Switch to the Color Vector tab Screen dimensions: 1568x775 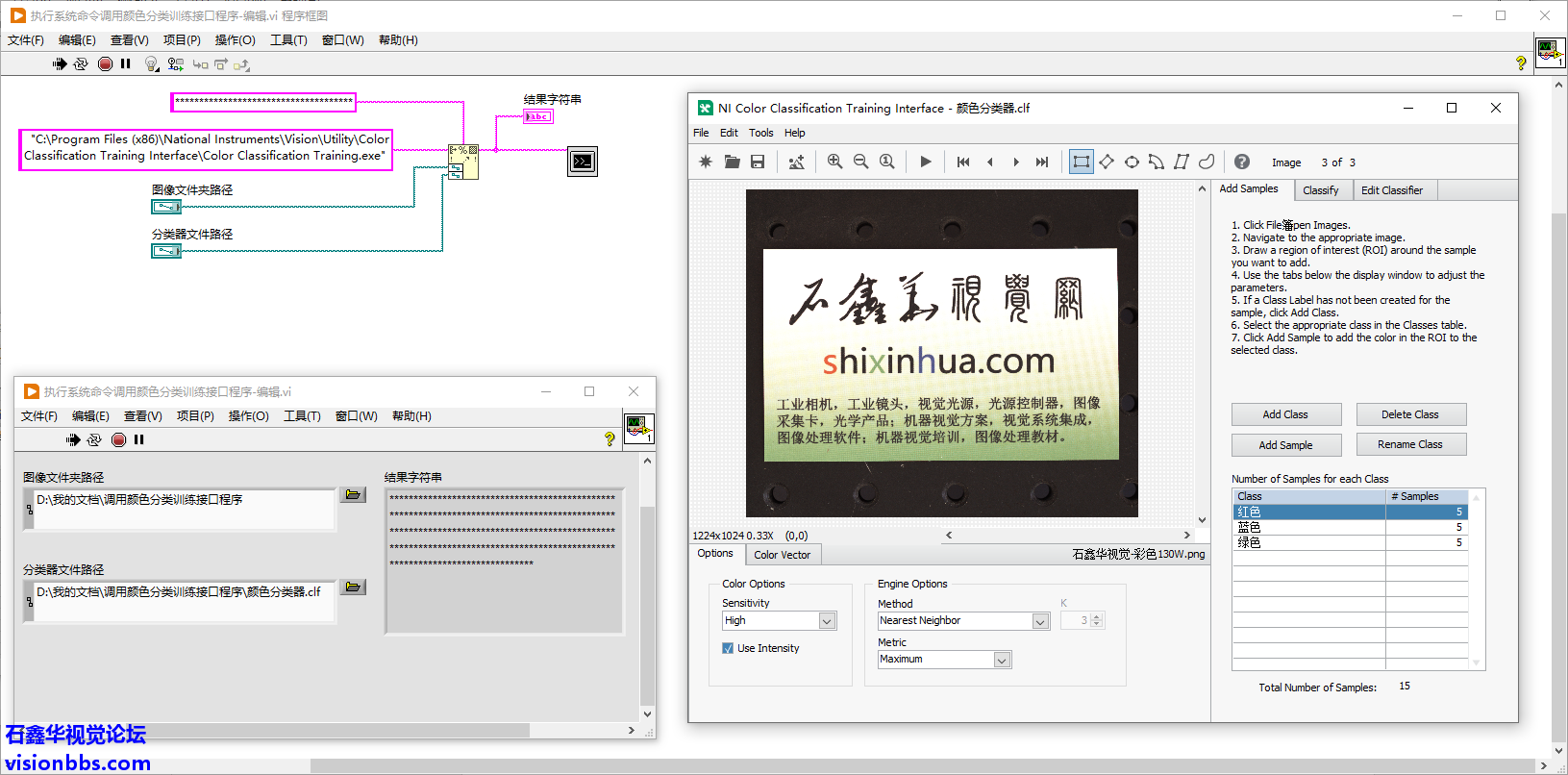(783, 555)
